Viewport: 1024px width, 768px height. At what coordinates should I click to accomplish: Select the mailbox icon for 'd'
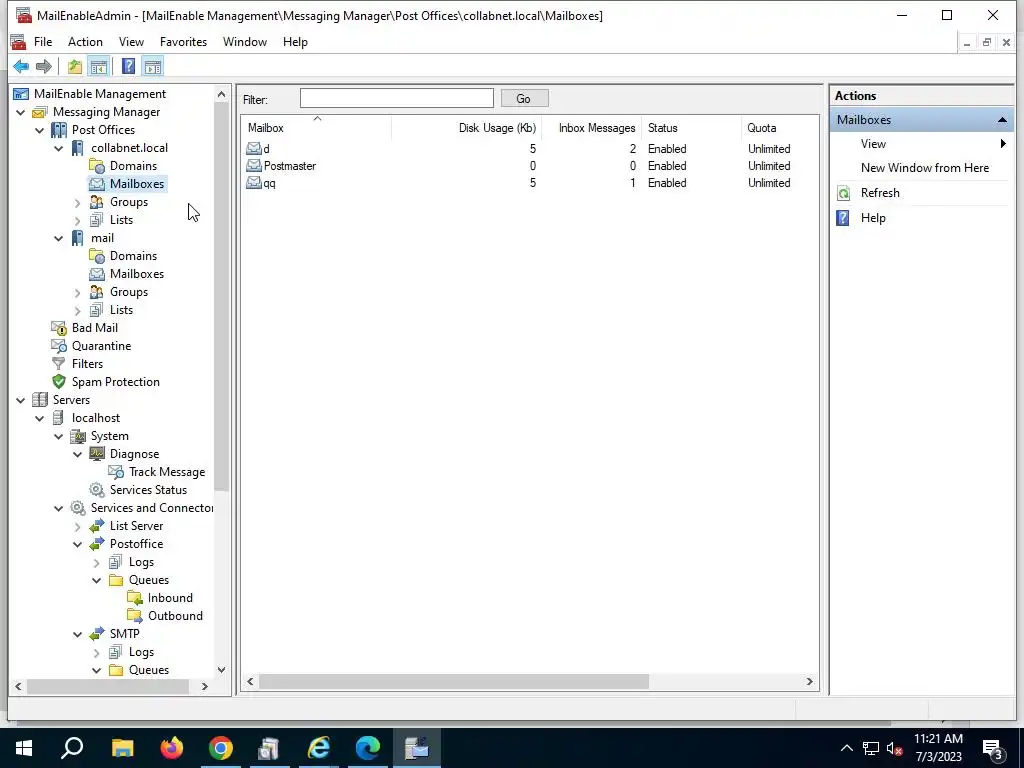pos(253,149)
